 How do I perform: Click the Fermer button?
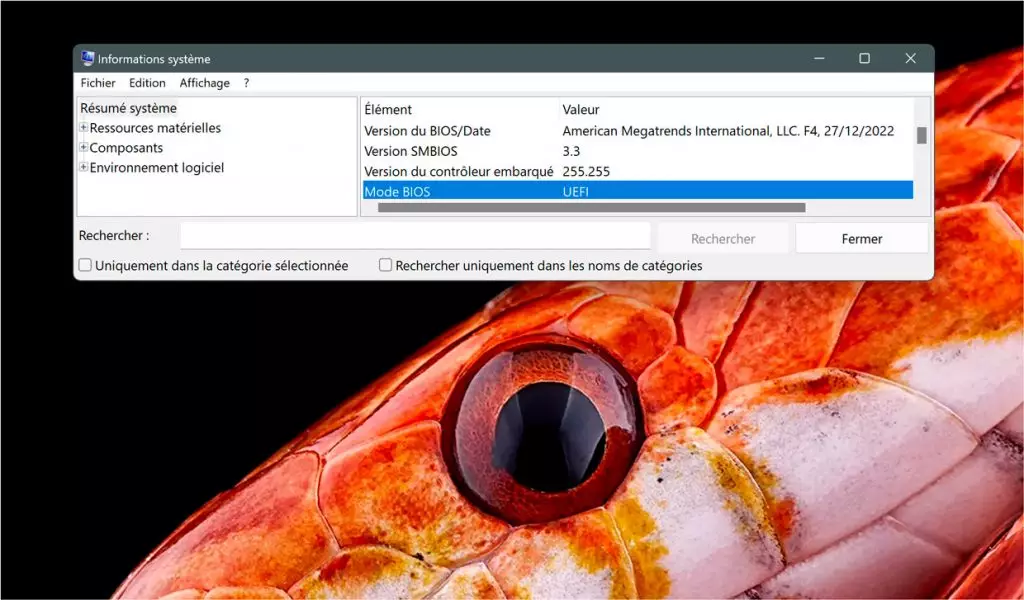tap(861, 238)
